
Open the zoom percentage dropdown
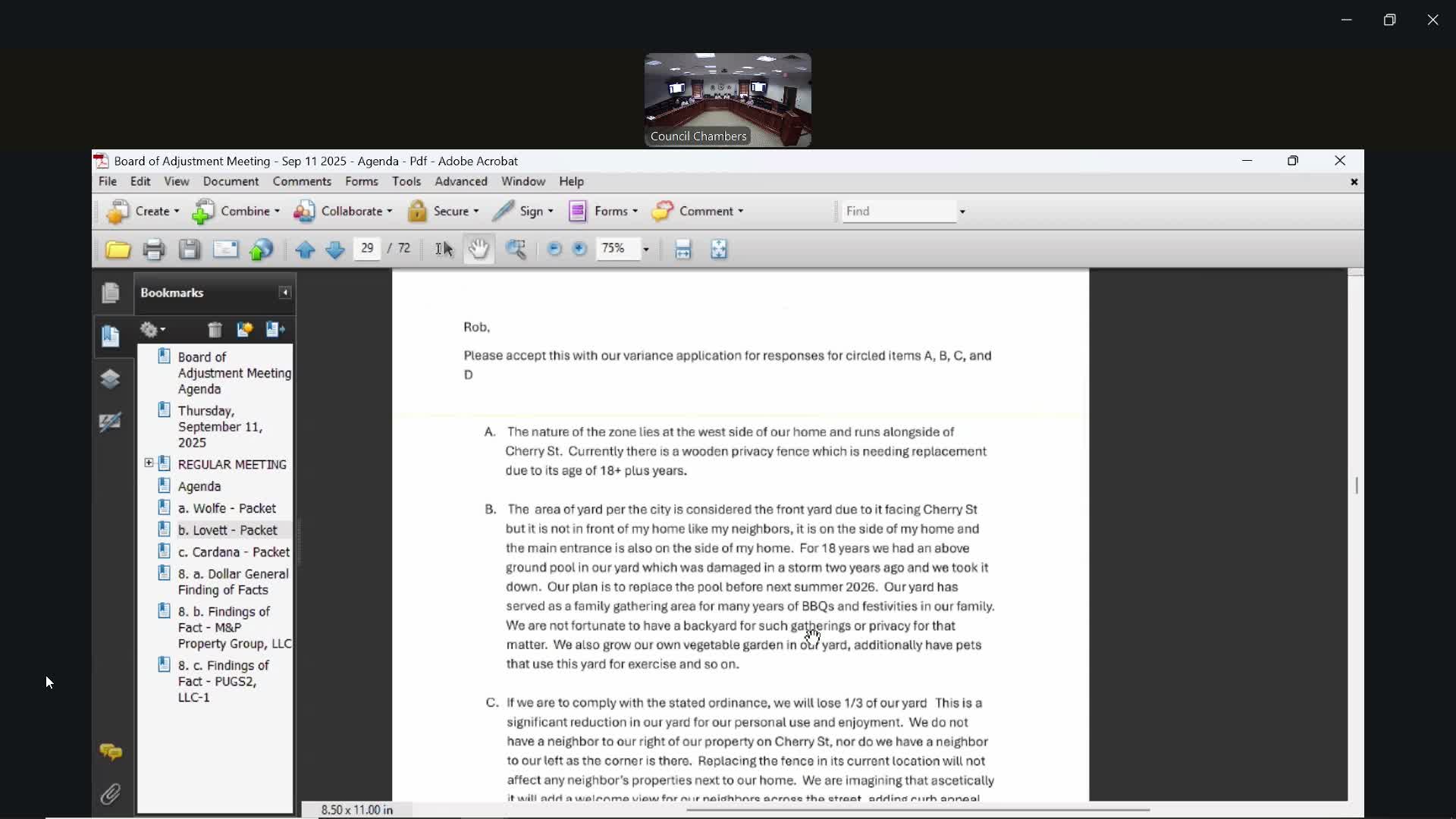[646, 249]
